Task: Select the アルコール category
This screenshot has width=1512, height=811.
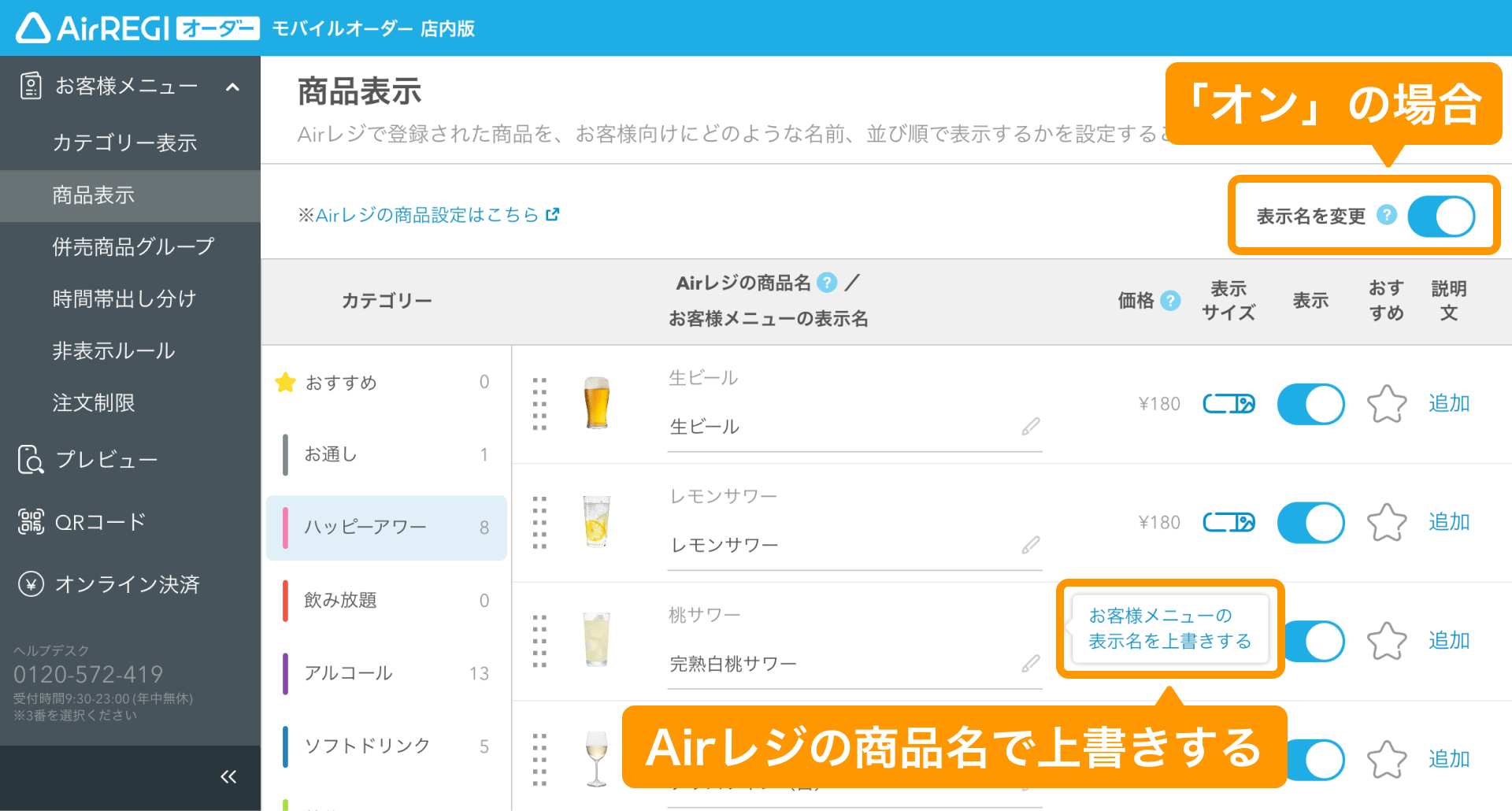Action: (350, 673)
